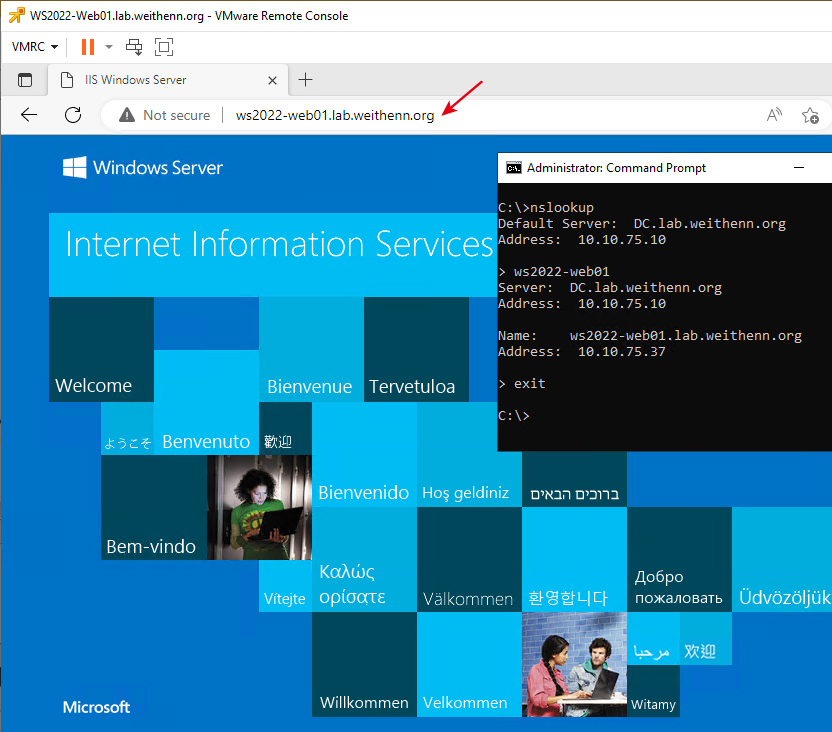Click the Hoş geldiniz tile
Viewport: 832px width, 732px height.
point(469,455)
